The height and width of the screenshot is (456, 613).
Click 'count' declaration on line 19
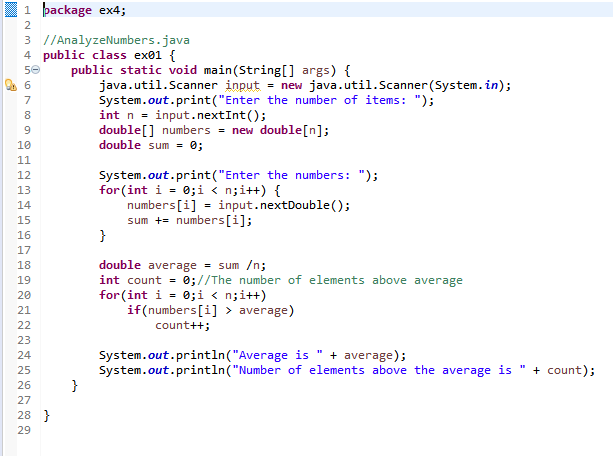144,280
